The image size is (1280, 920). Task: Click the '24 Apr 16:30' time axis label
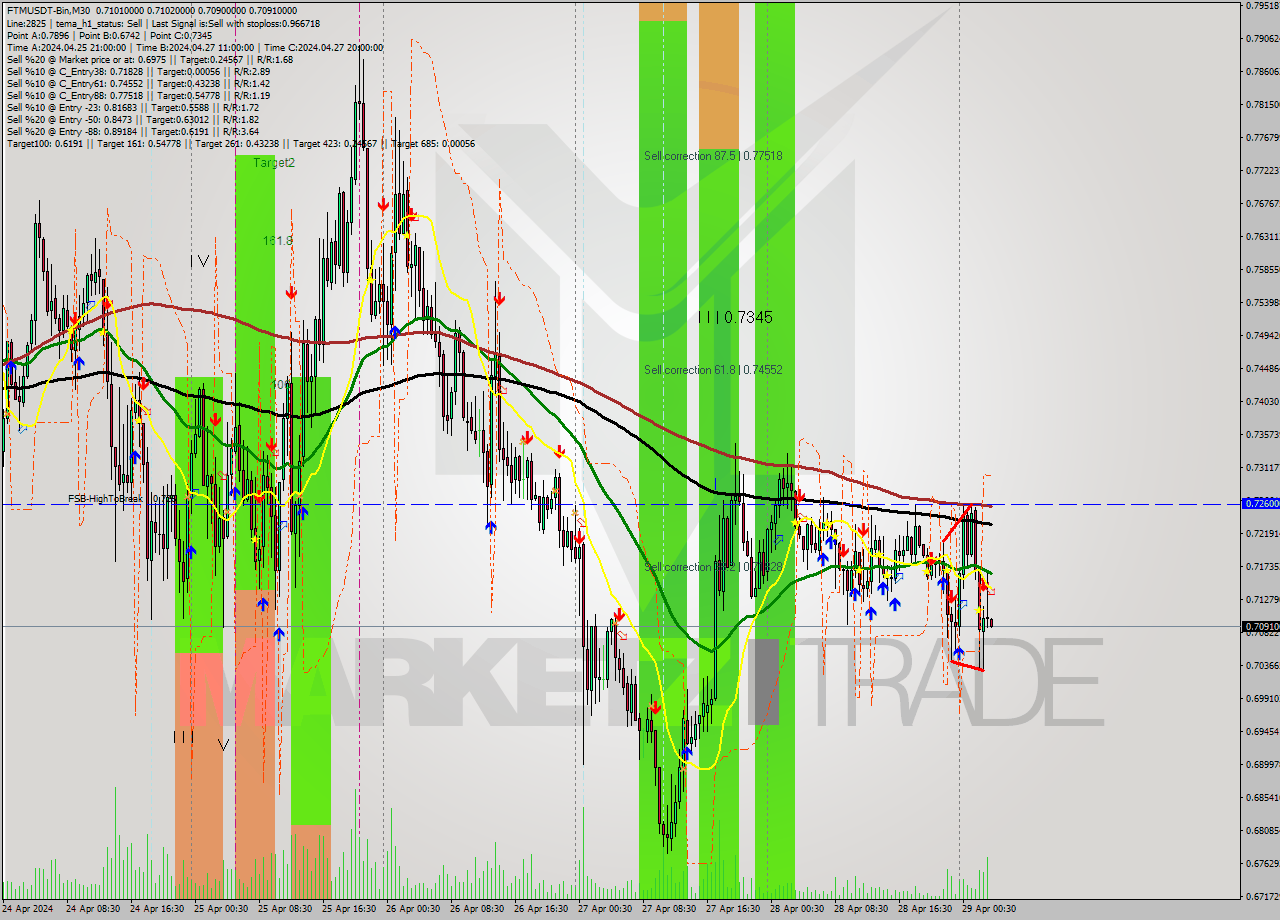pos(155,909)
